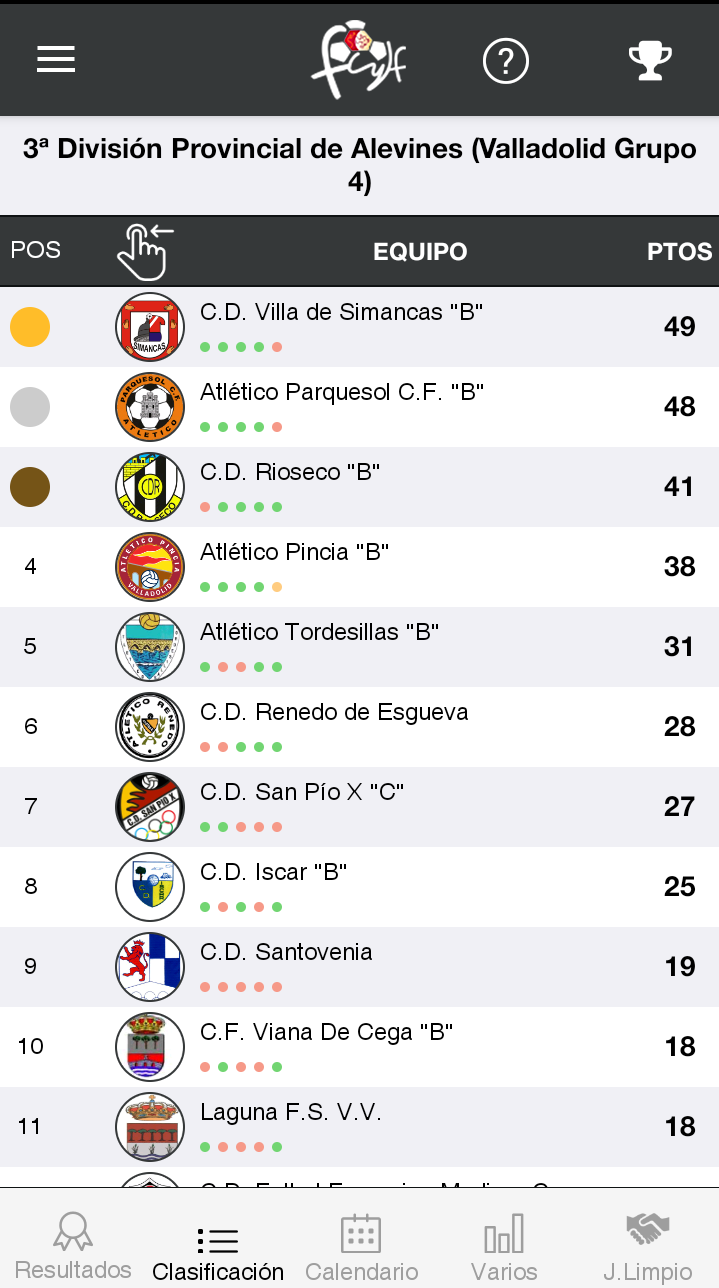Tap the PTOS column header
The height and width of the screenshot is (1288, 719).
pos(679,252)
